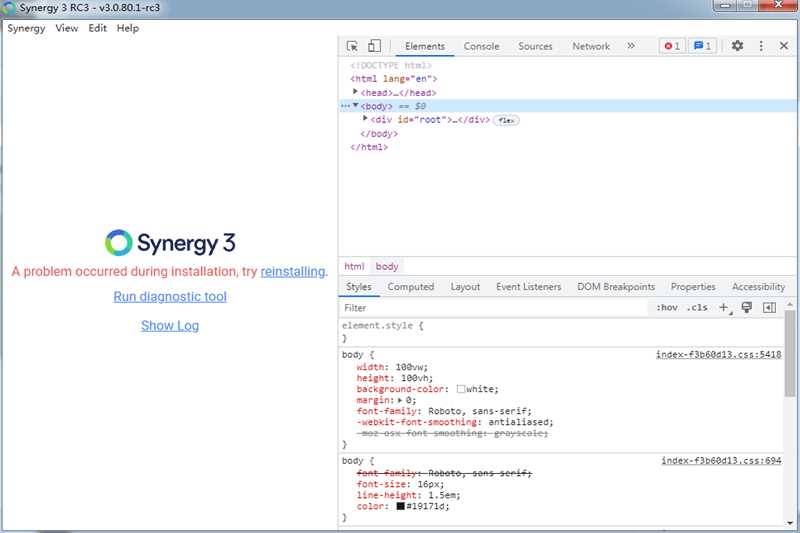Click the Show Log link

coord(170,325)
